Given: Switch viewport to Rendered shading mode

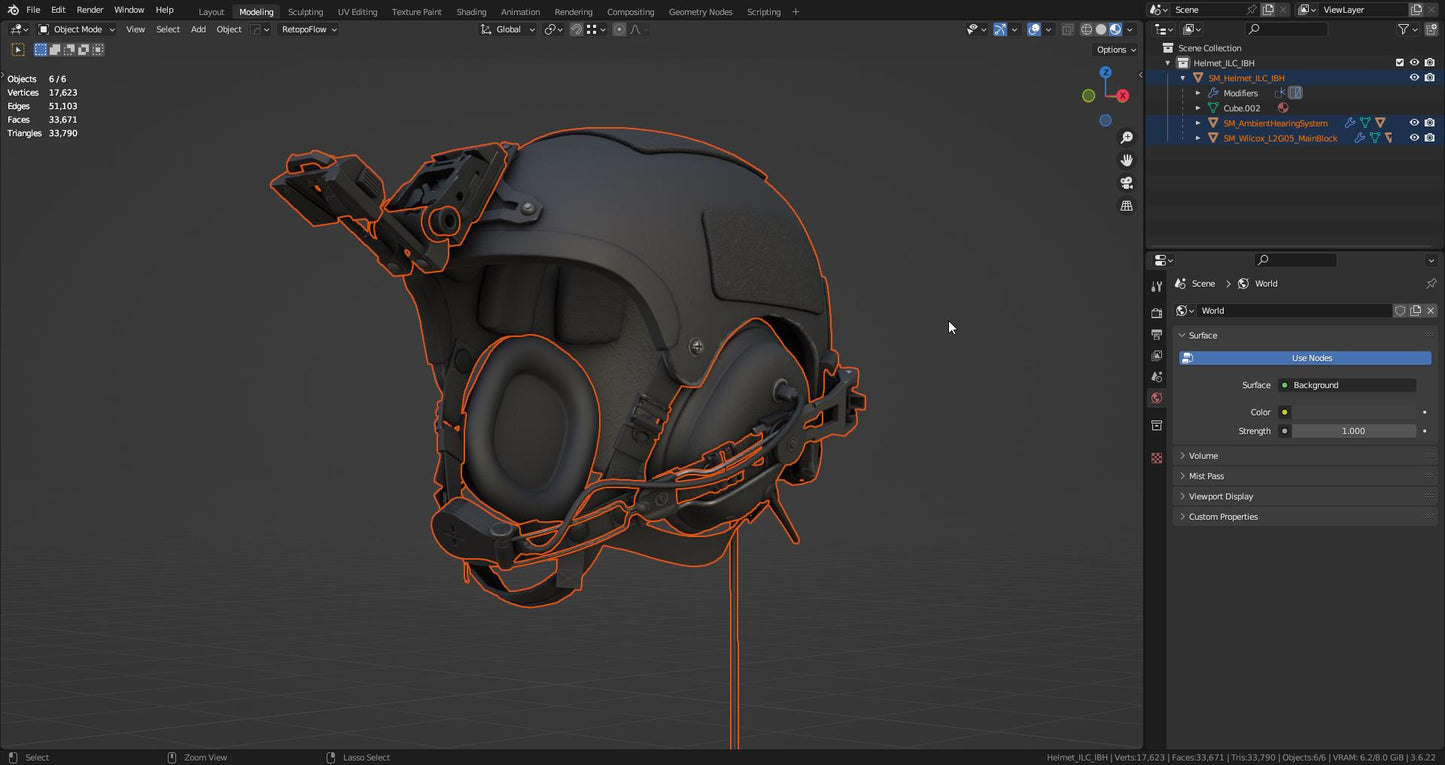Looking at the screenshot, I should click(1115, 29).
